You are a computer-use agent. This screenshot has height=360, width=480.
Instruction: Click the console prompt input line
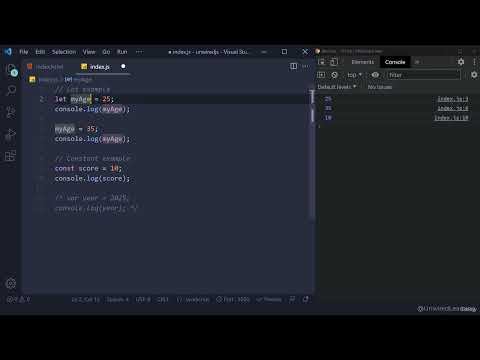click(397, 126)
